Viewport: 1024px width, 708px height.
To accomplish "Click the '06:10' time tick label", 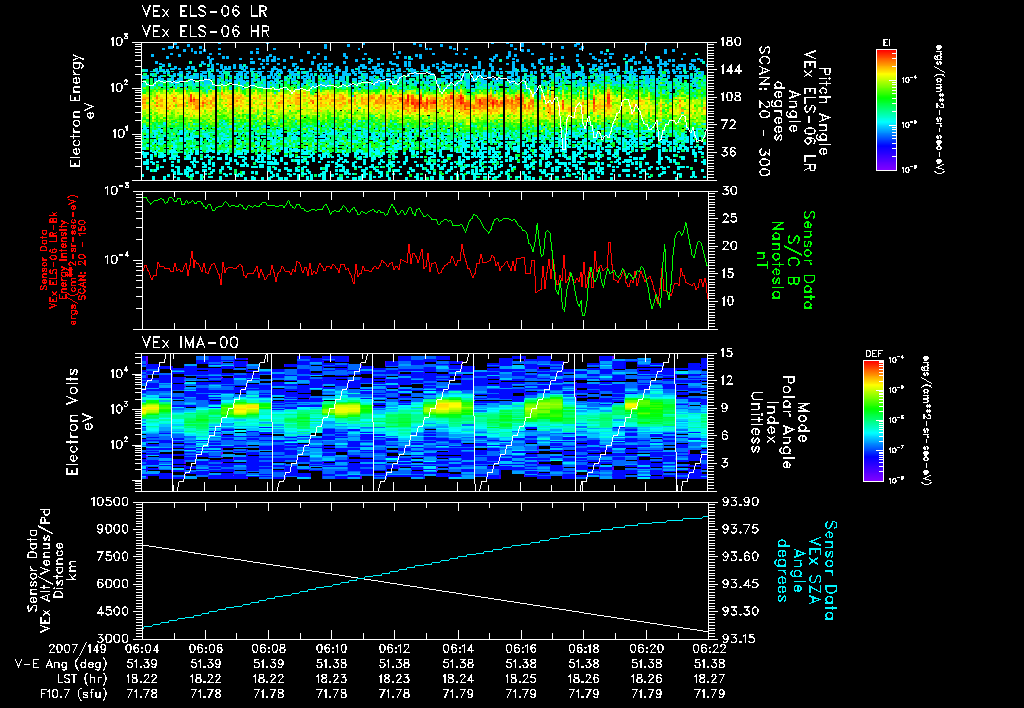I will [x=331, y=649].
